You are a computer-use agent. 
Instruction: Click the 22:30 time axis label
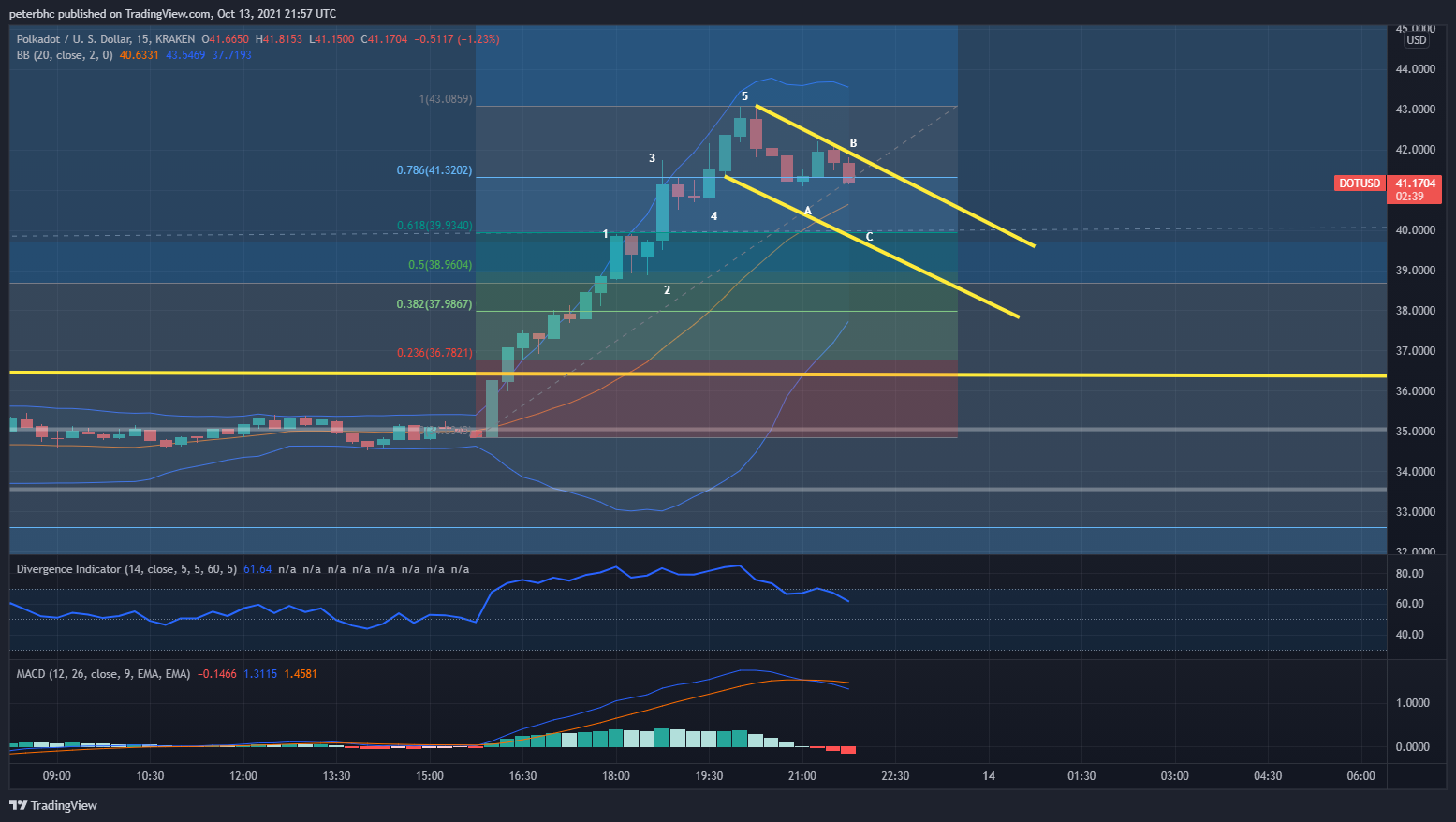(895, 776)
